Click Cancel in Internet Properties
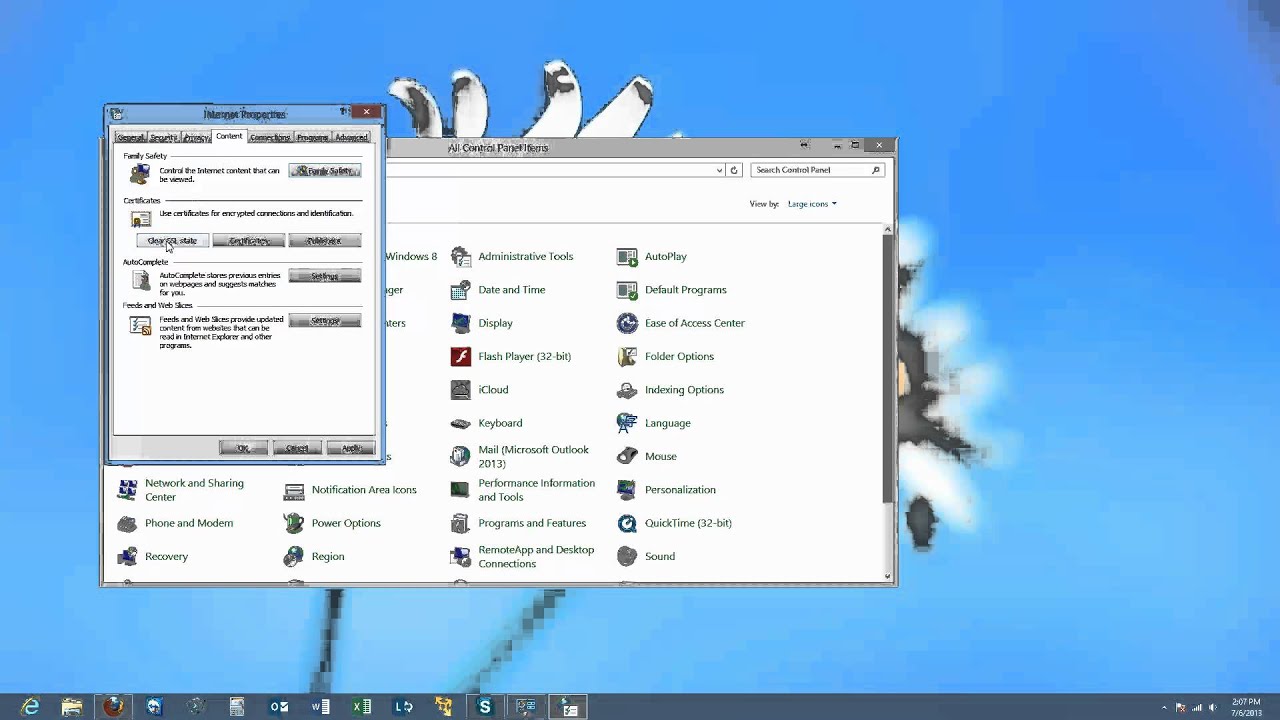The width and height of the screenshot is (1280, 720). coord(297,448)
